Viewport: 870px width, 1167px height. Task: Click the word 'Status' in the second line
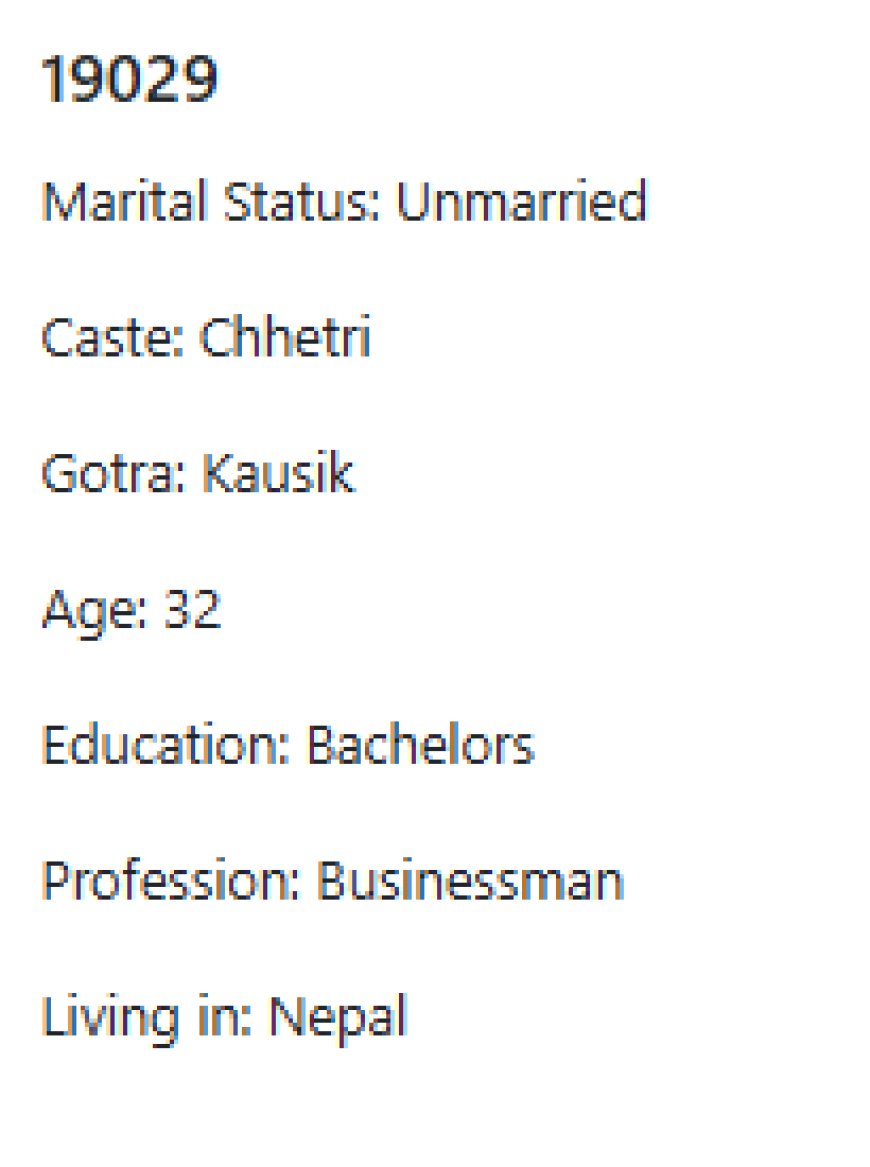[300, 203]
